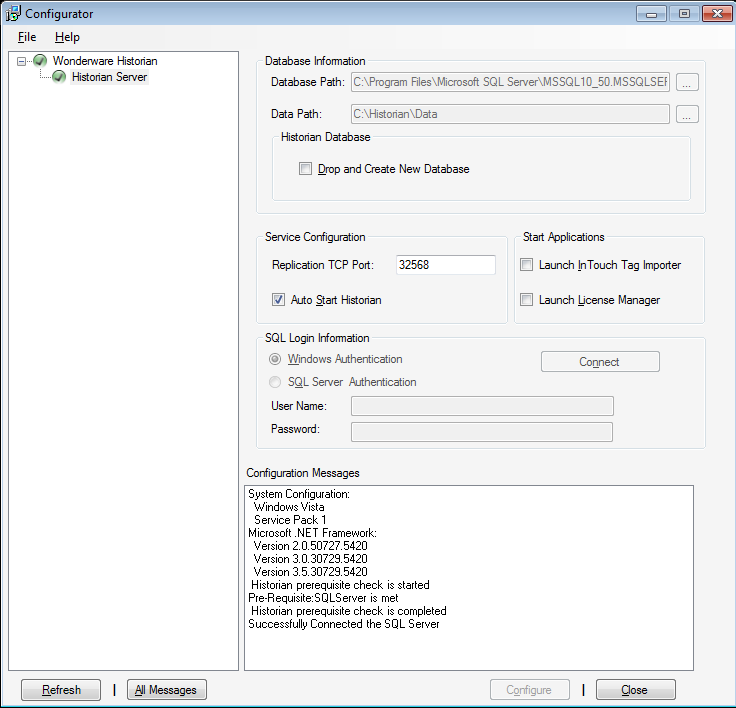
Task: Click the Configurator app icon in title bar
Action: coord(13,14)
